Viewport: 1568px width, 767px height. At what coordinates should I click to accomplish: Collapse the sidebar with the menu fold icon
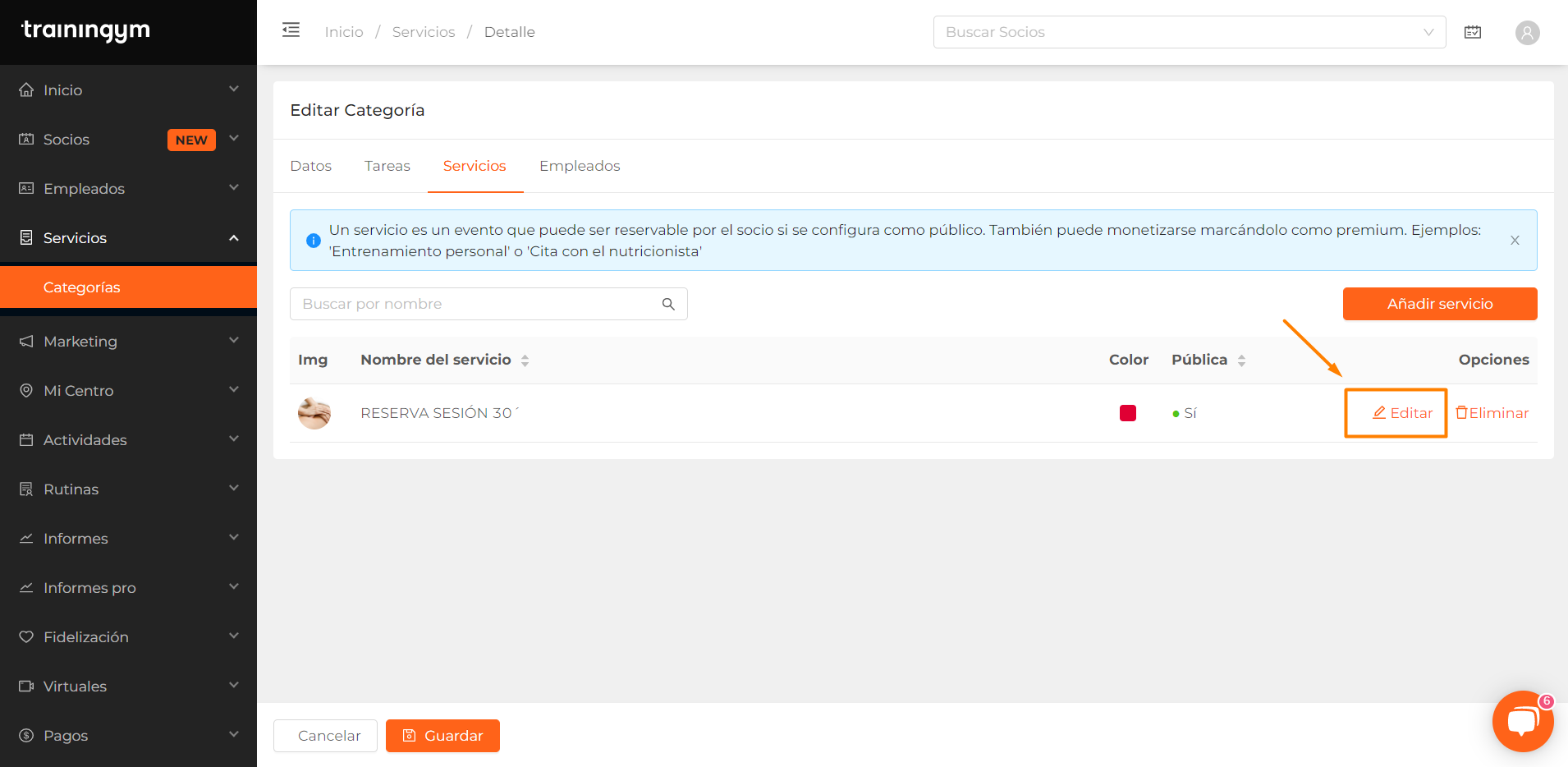click(291, 30)
